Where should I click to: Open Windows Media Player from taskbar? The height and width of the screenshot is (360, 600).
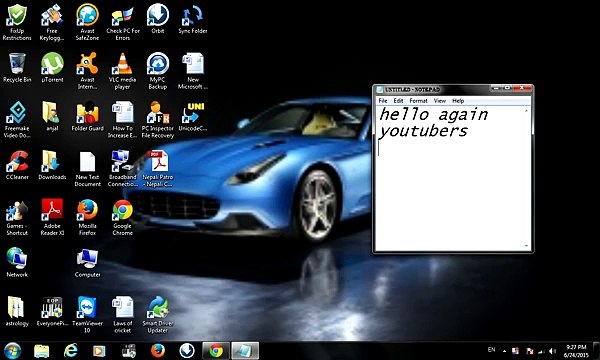click(99, 351)
